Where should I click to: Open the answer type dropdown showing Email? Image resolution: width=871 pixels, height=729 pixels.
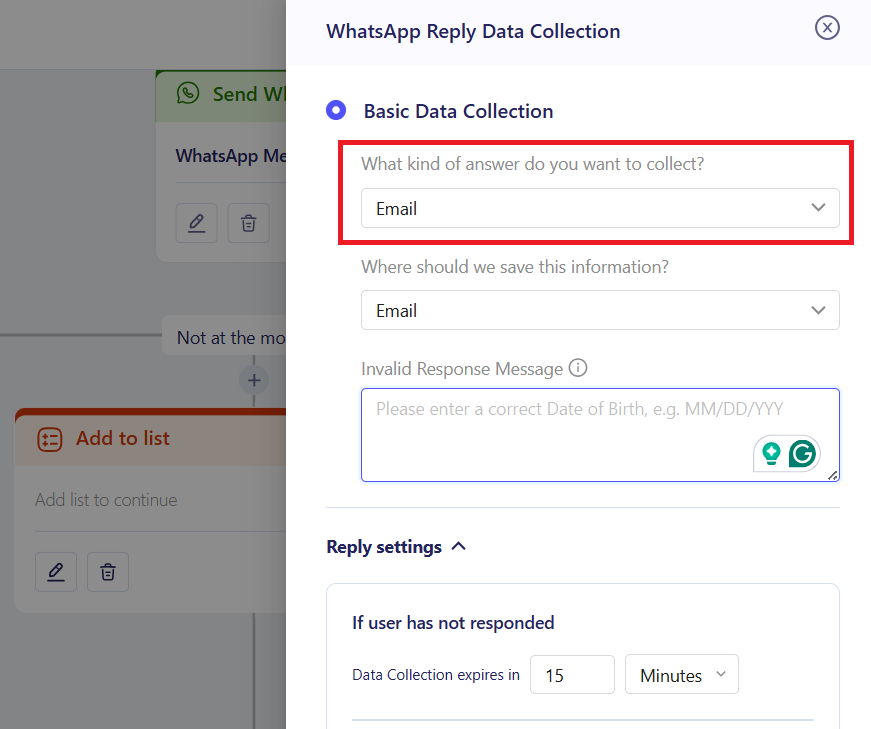point(600,208)
